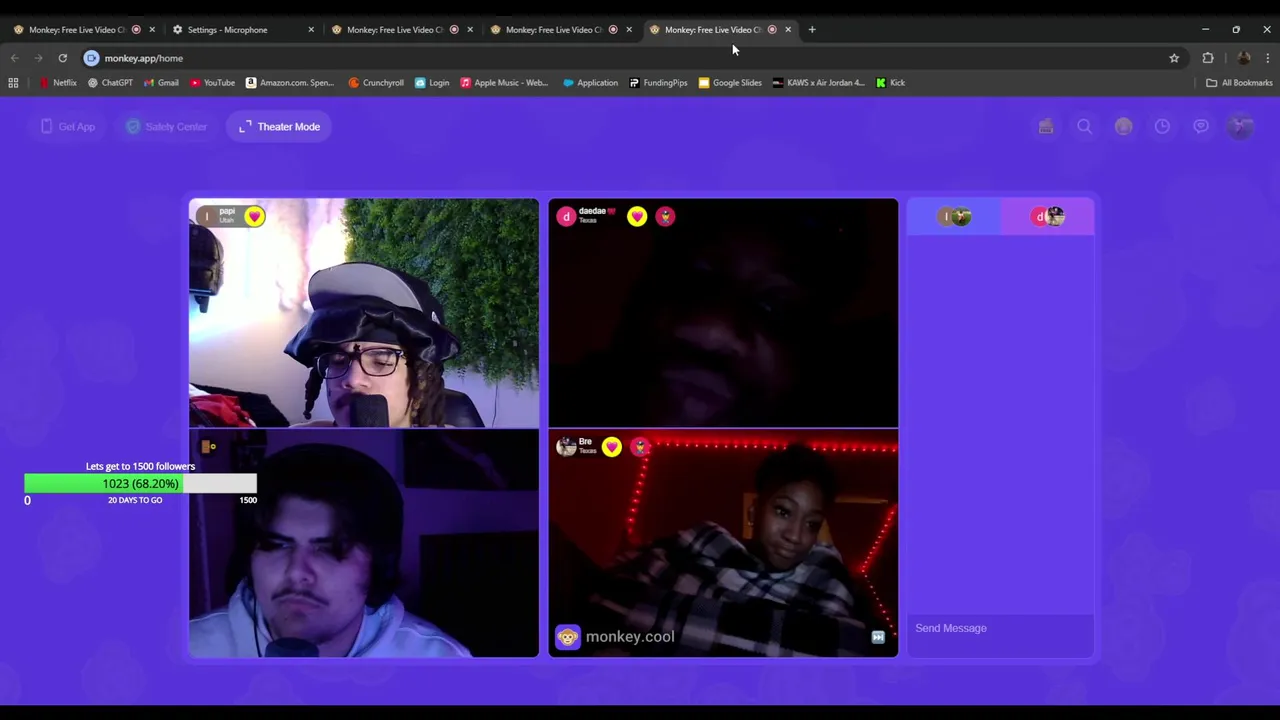Open the ChatGPT bookmark
The image size is (1280, 720).
tap(110, 83)
